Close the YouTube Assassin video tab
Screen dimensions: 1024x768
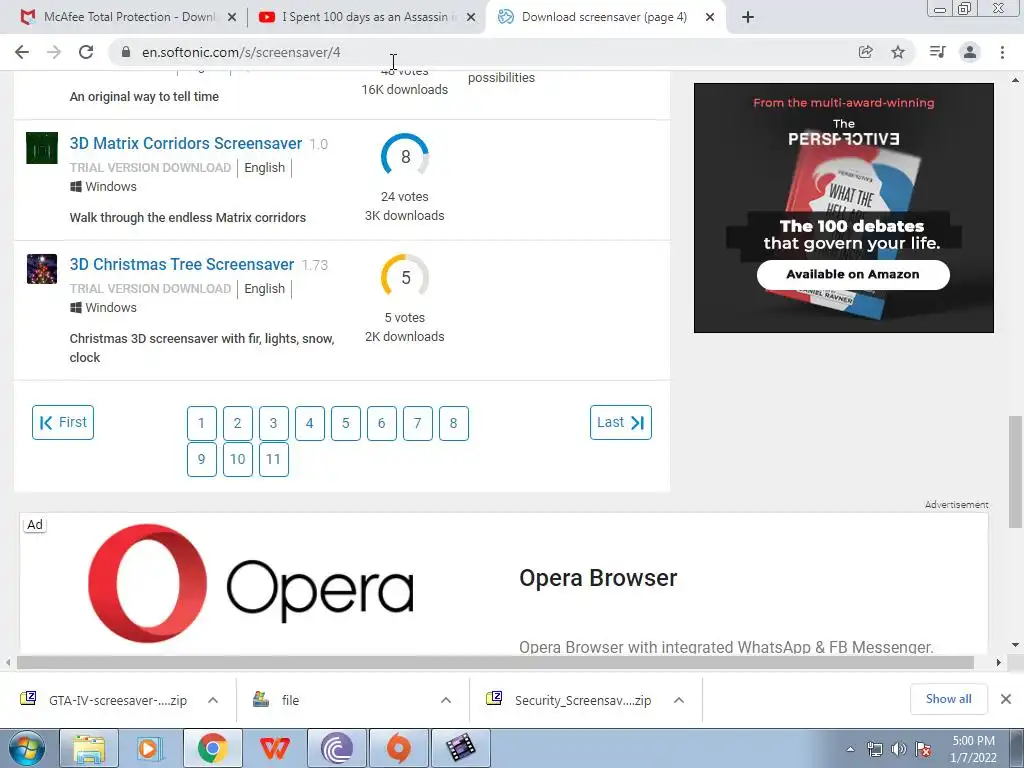point(471,18)
